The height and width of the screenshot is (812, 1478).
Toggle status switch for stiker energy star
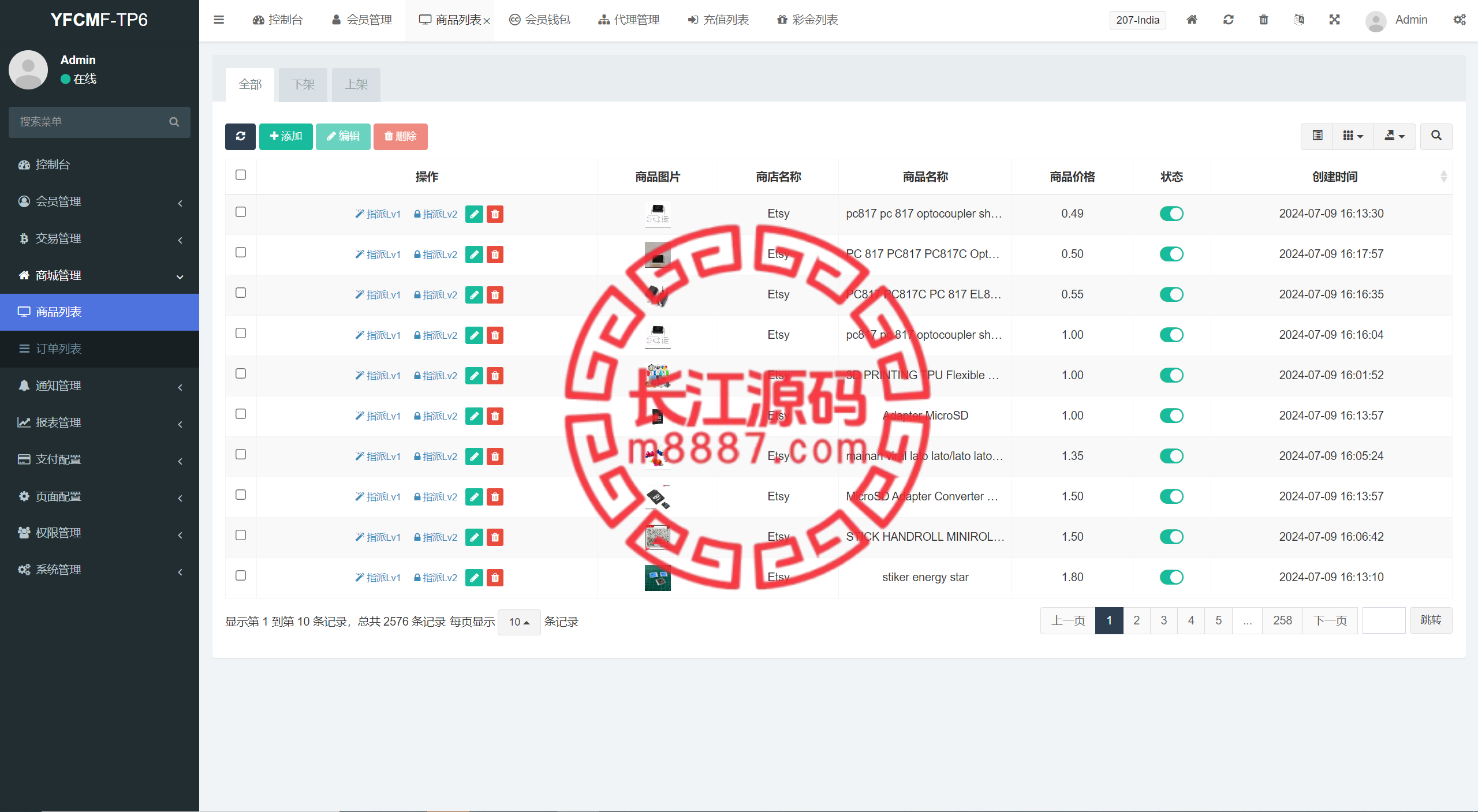pyautogui.click(x=1171, y=577)
